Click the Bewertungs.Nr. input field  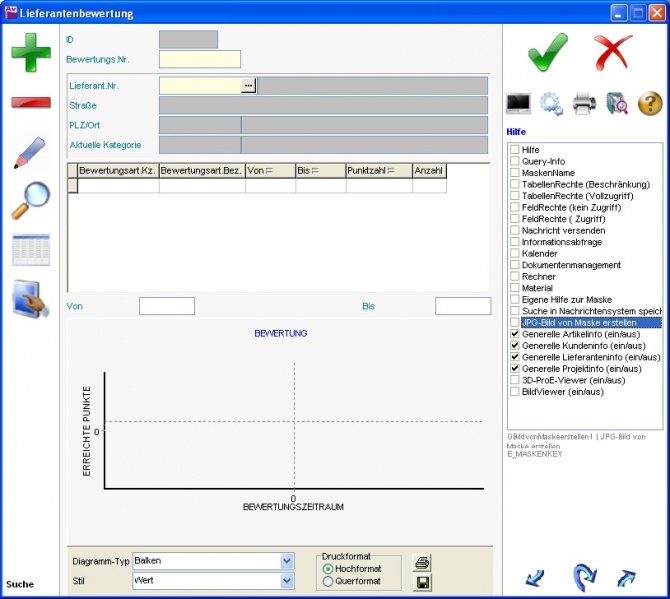200,59
